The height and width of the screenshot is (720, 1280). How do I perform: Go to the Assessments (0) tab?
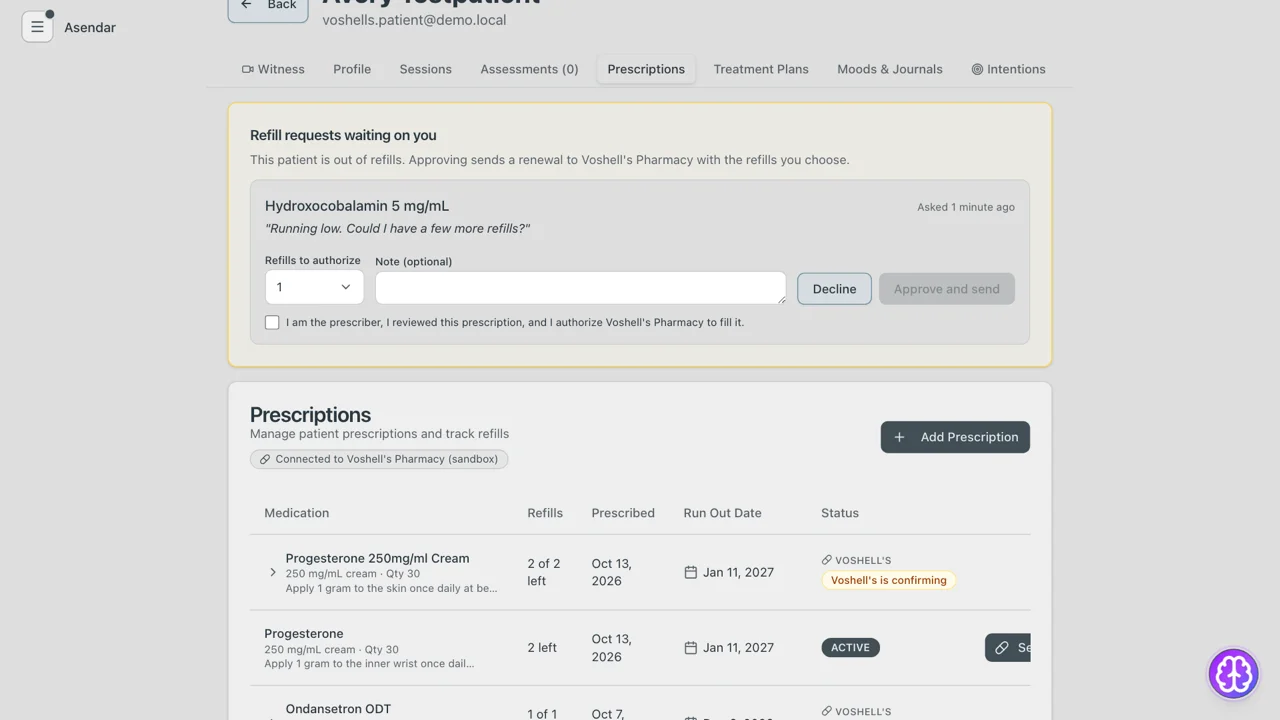click(x=529, y=69)
